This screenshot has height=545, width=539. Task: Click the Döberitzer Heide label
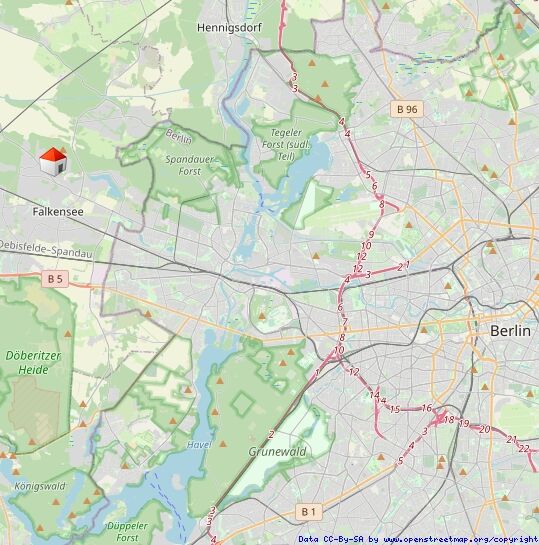click(33, 363)
